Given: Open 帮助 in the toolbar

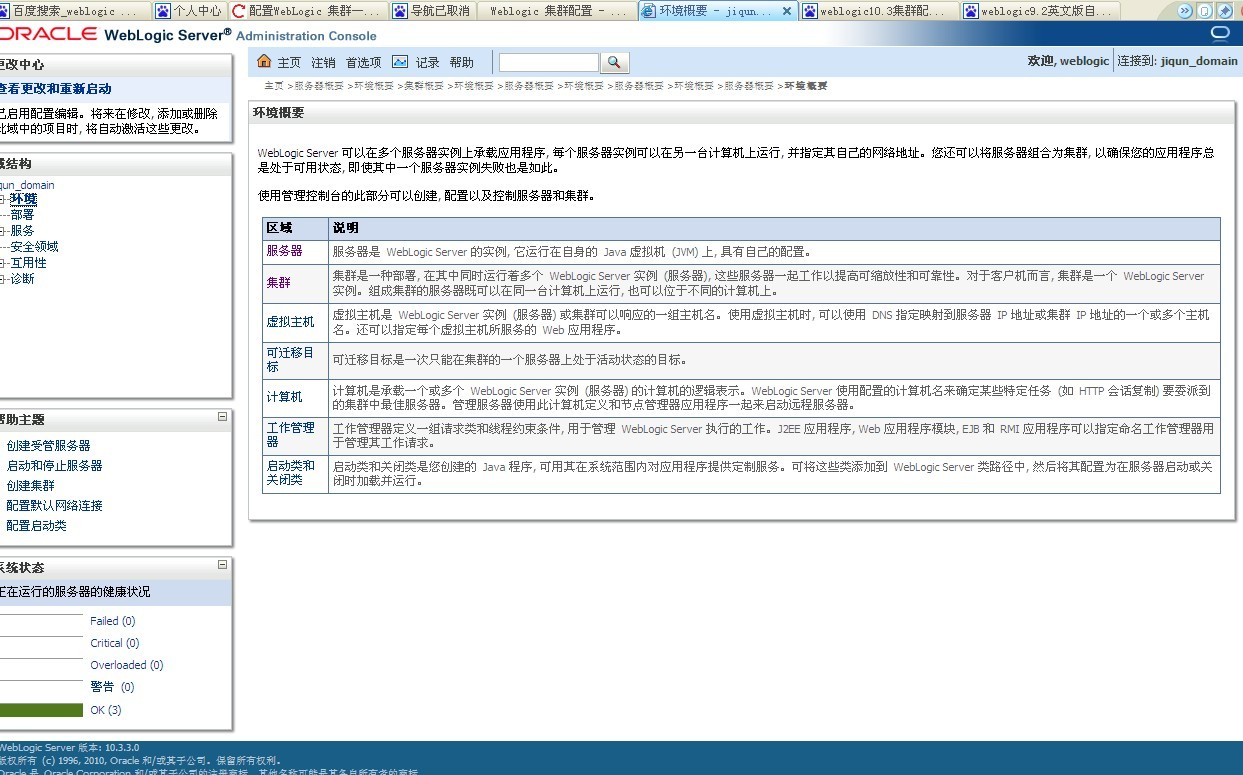Looking at the screenshot, I should click(x=462, y=62).
